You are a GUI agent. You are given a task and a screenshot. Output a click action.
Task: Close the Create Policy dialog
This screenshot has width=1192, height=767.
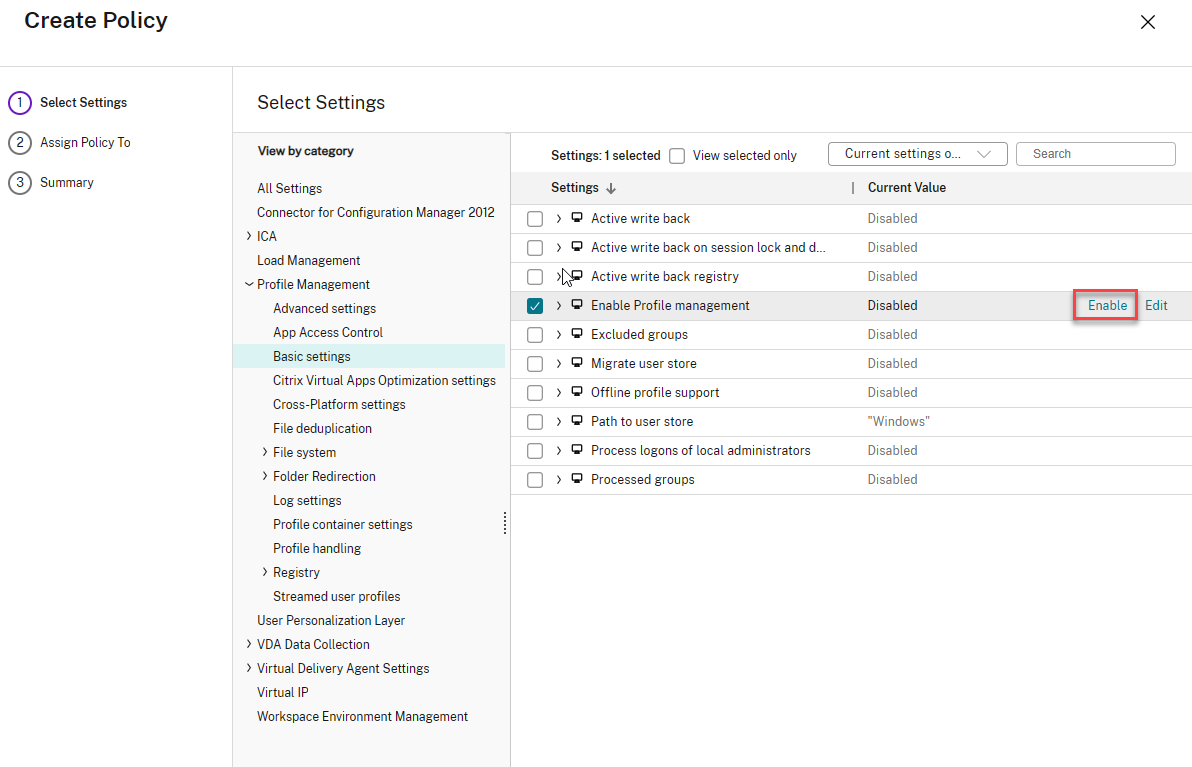pos(1148,22)
